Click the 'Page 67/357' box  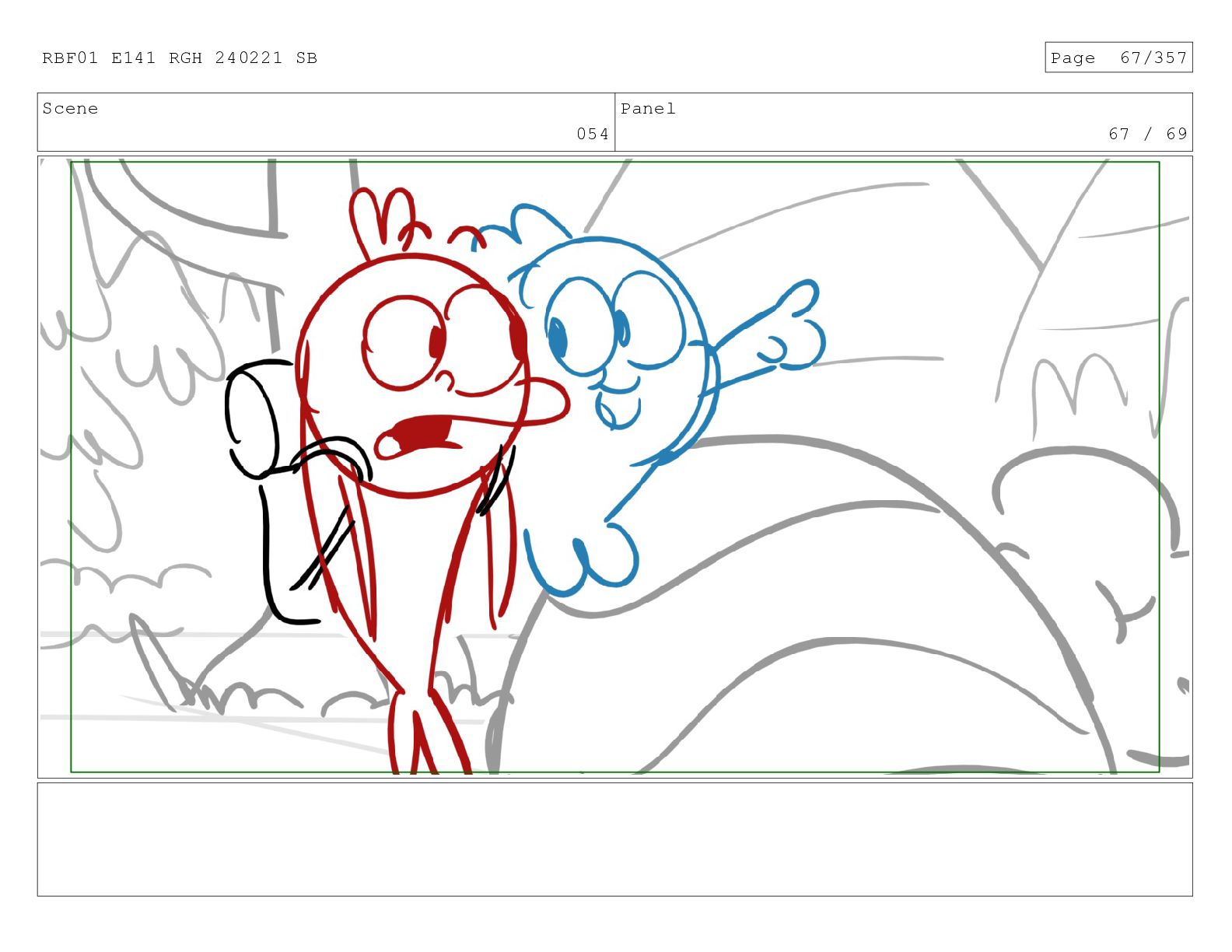pyautogui.click(x=1118, y=58)
